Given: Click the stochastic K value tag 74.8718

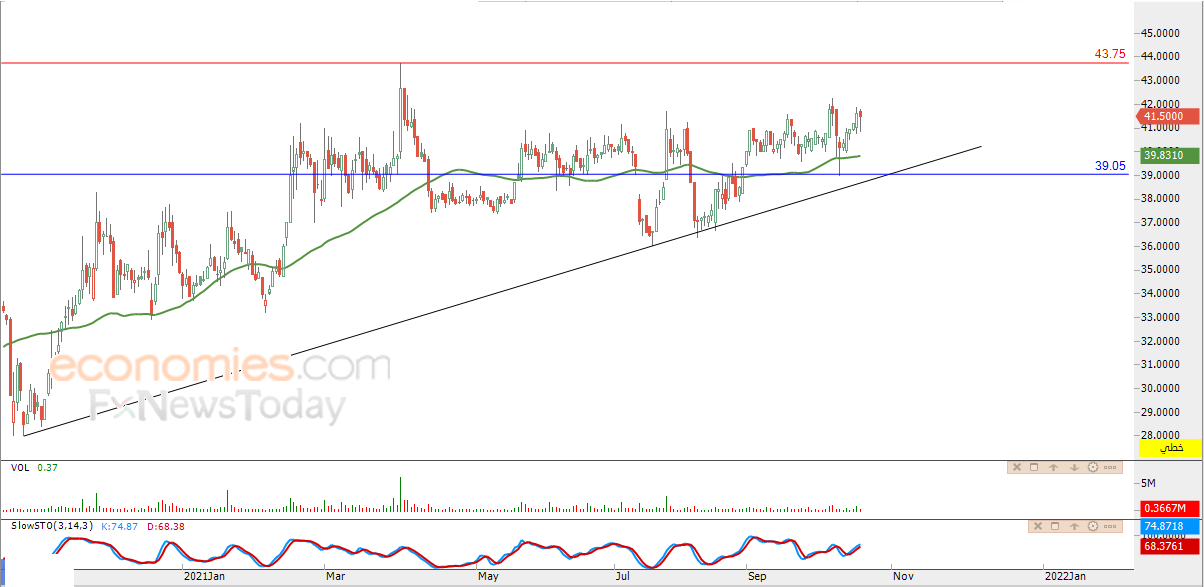Looking at the screenshot, I should click(x=1169, y=526).
